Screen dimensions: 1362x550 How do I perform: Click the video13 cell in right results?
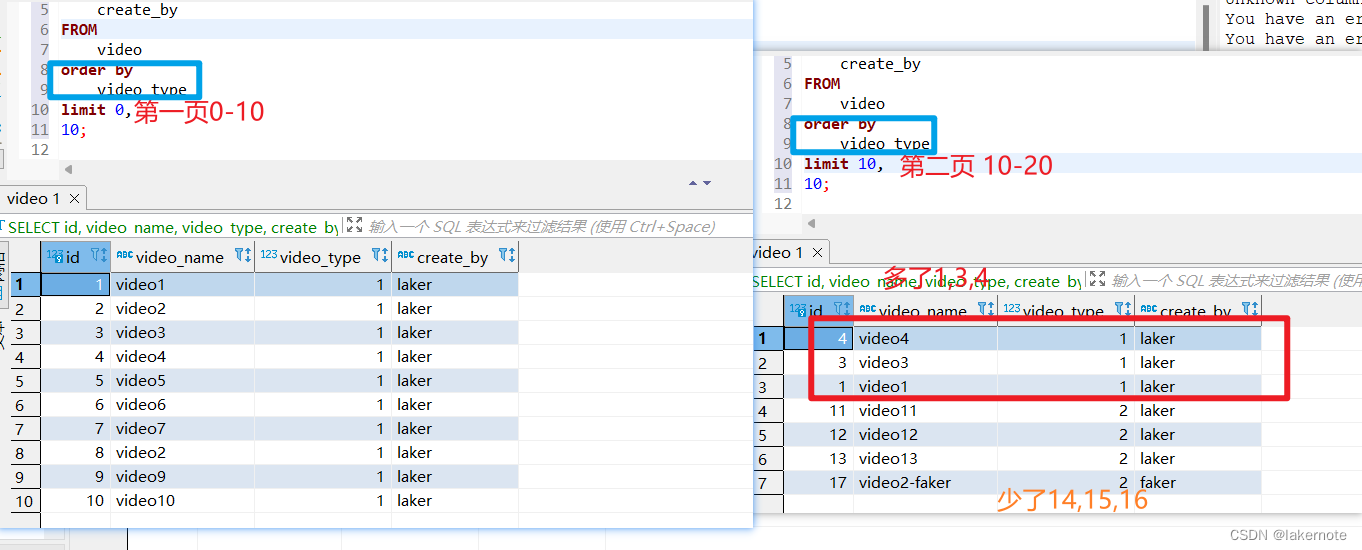pos(925,459)
